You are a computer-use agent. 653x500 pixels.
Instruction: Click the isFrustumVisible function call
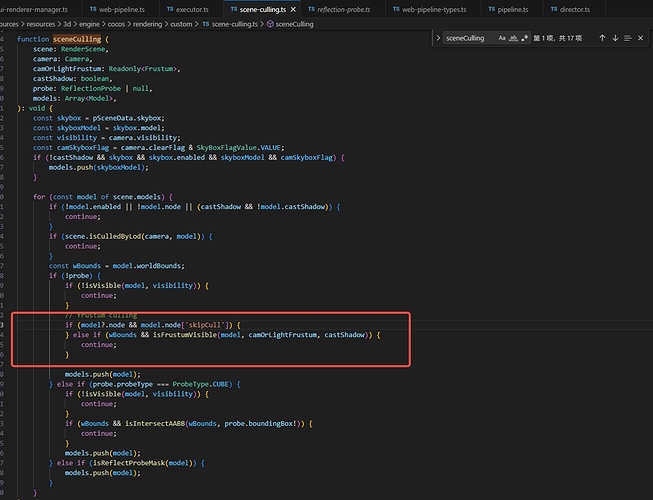point(185,335)
